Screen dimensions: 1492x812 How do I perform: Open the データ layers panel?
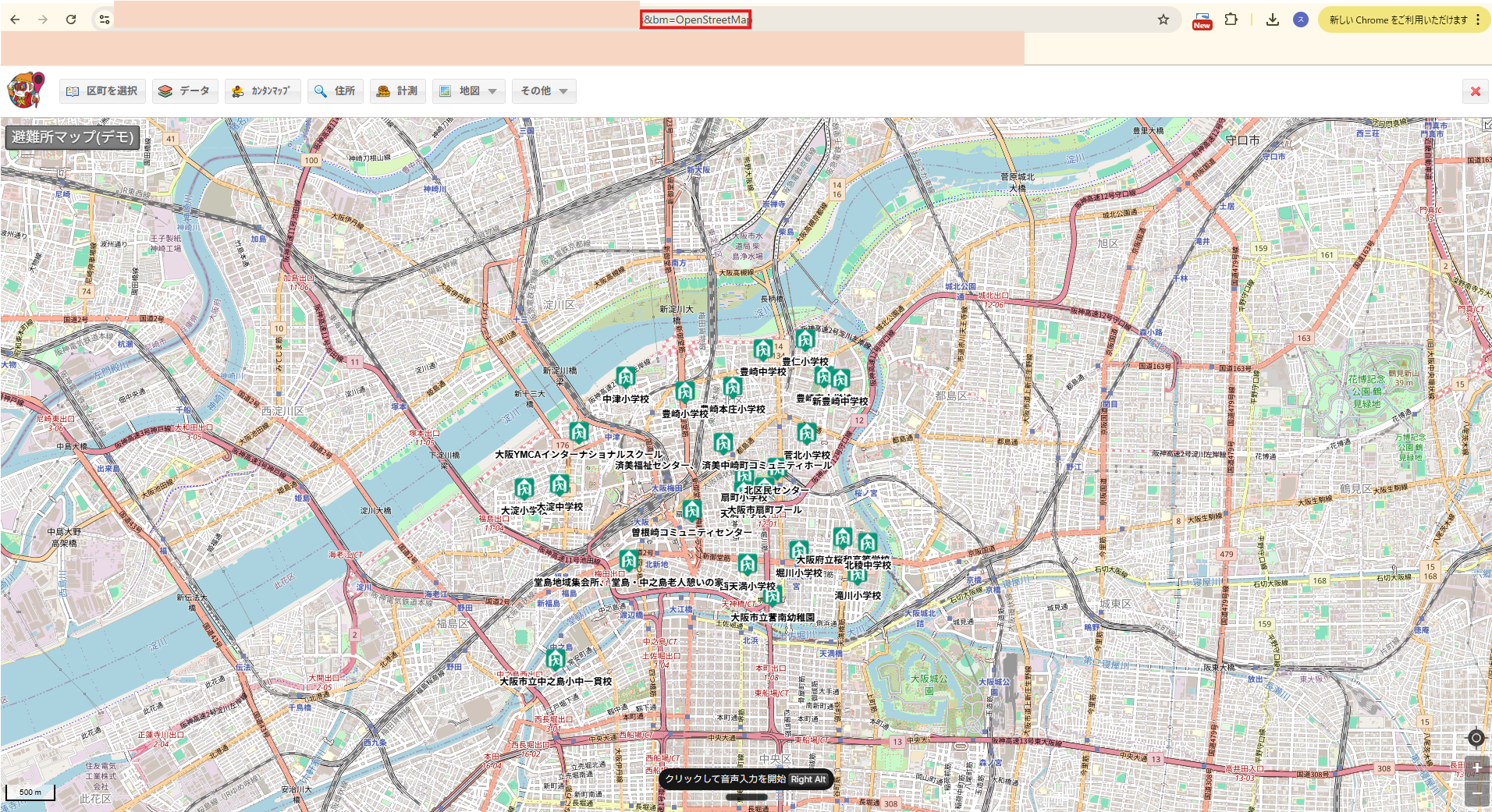coord(184,91)
